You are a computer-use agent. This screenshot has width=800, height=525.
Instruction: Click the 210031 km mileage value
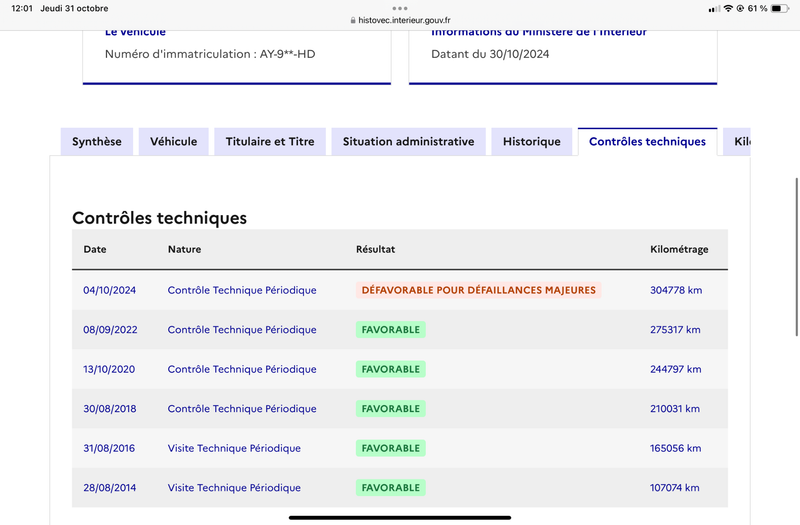click(x=675, y=409)
